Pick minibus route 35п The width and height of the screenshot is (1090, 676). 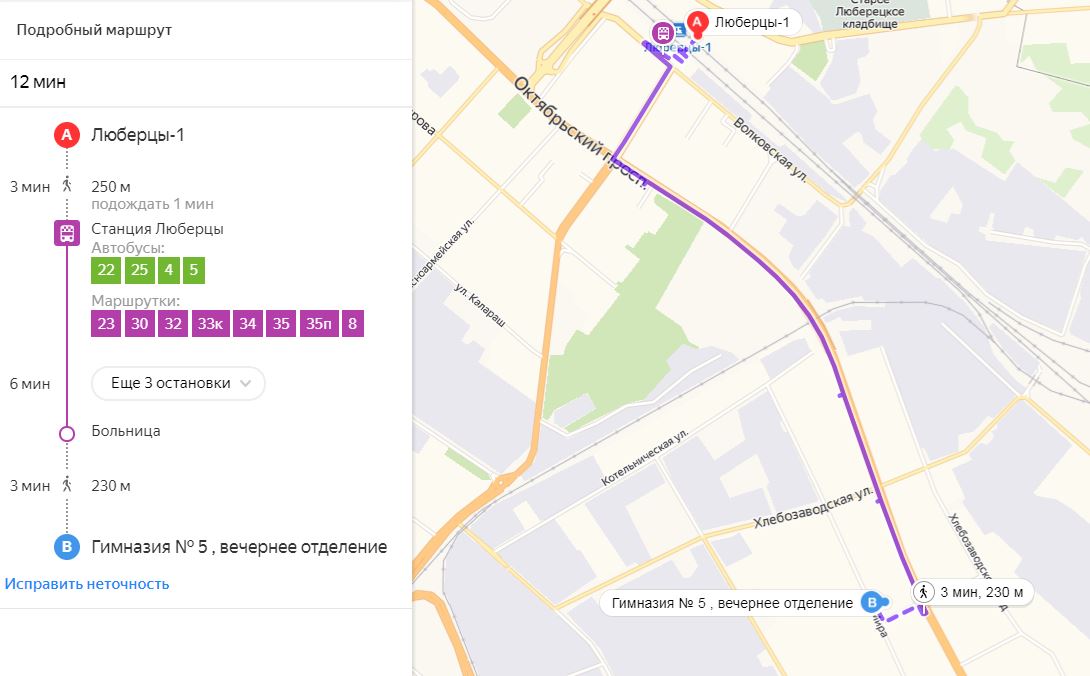318,324
